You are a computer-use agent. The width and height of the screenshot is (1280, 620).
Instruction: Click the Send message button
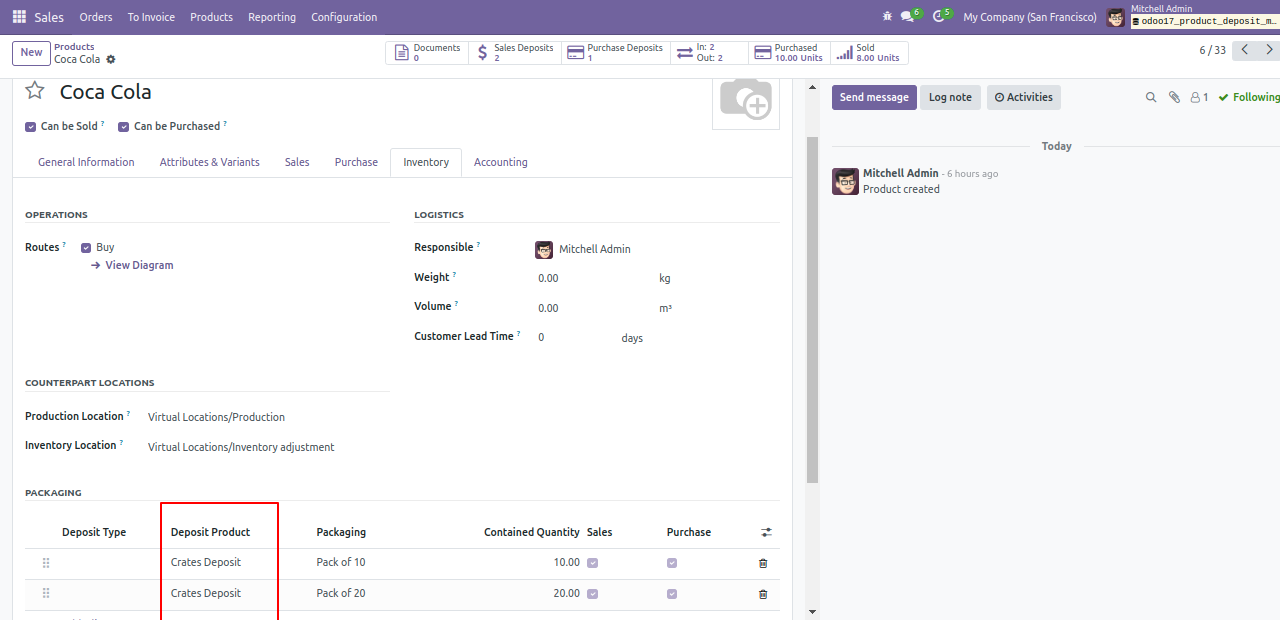[x=874, y=97]
